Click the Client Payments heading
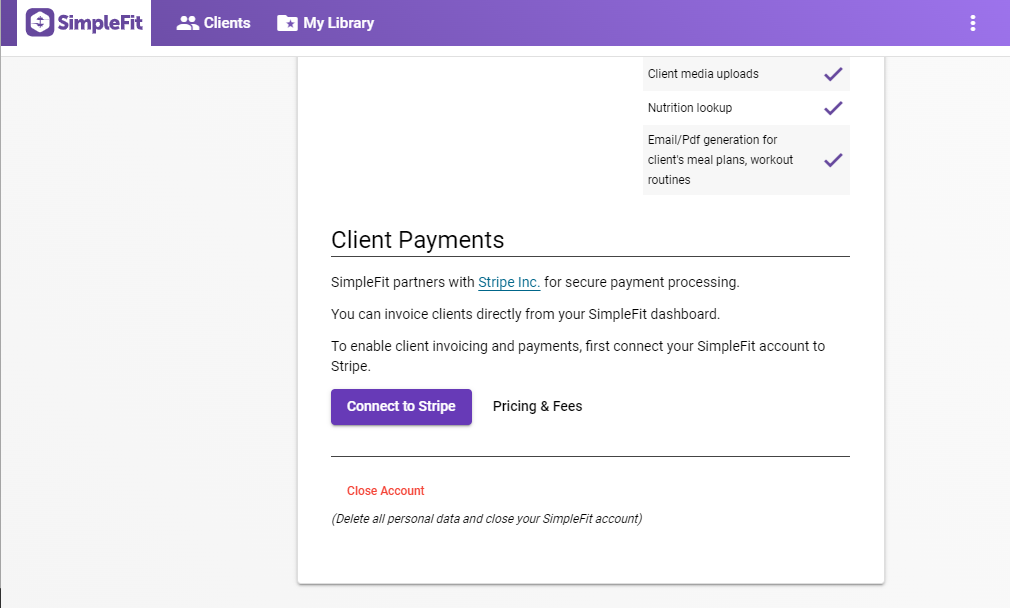This screenshot has width=1010, height=608. pyautogui.click(x=417, y=240)
